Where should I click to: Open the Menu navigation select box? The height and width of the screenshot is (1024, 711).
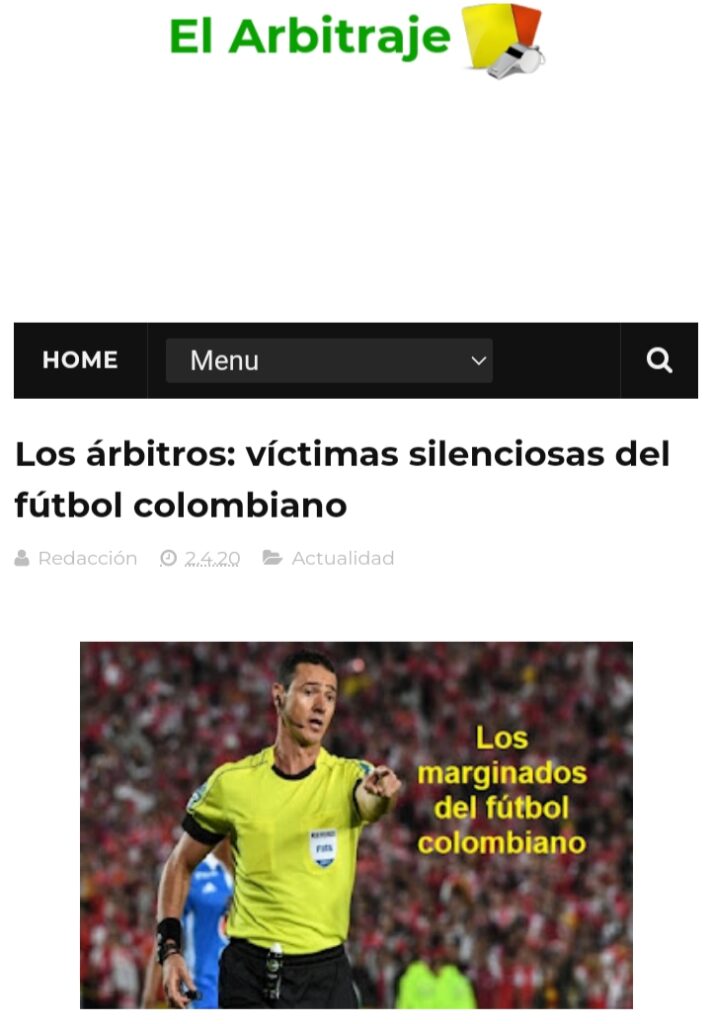tap(329, 360)
